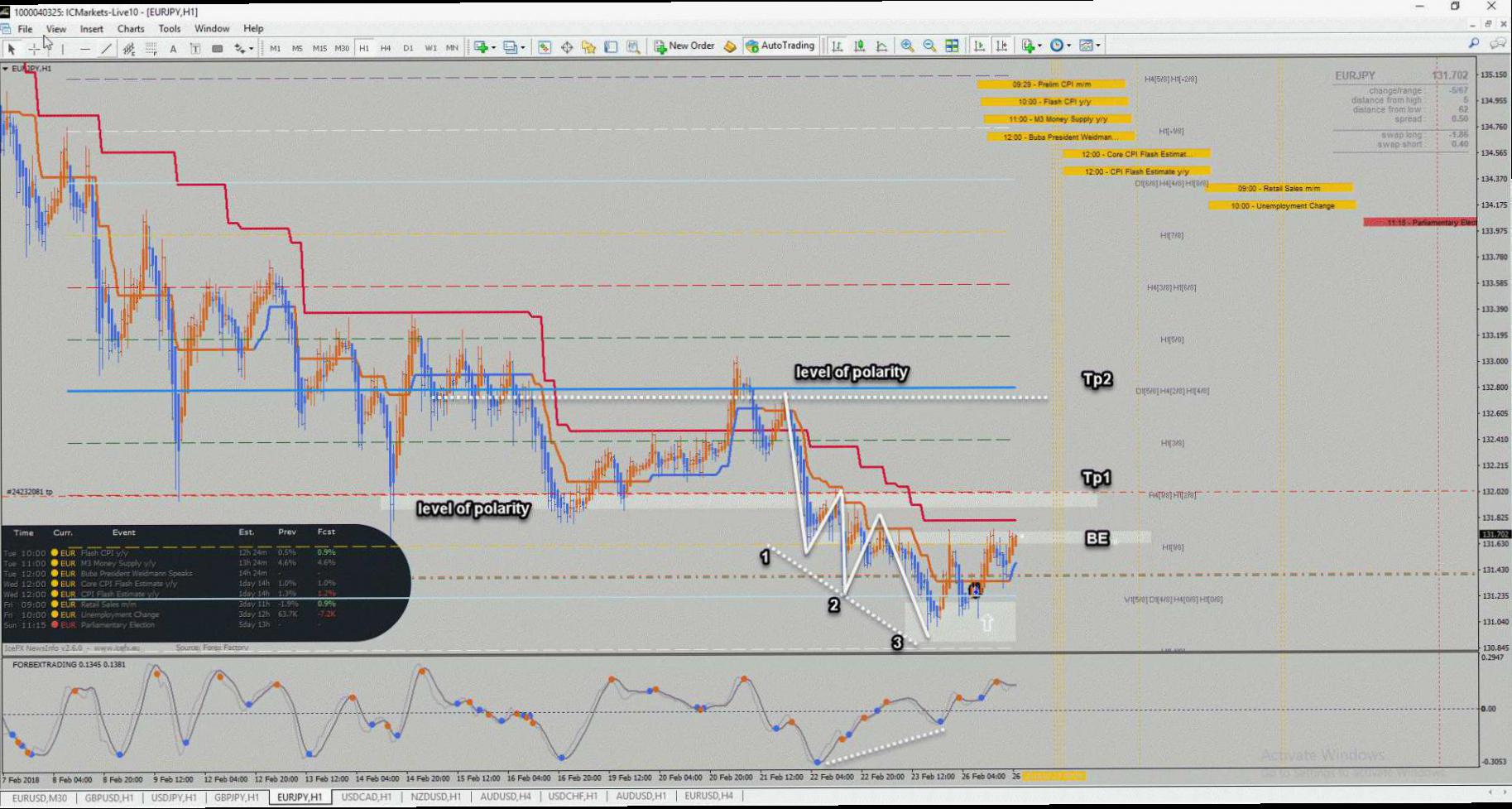Viewport: 1512px width, 809px height.
Task: Zoom out on the chart
Action: (x=930, y=46)
